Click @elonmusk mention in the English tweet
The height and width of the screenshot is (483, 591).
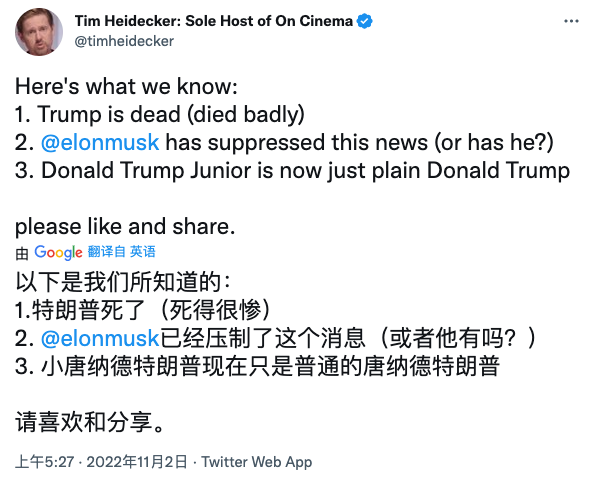click(x=100, y=143)
